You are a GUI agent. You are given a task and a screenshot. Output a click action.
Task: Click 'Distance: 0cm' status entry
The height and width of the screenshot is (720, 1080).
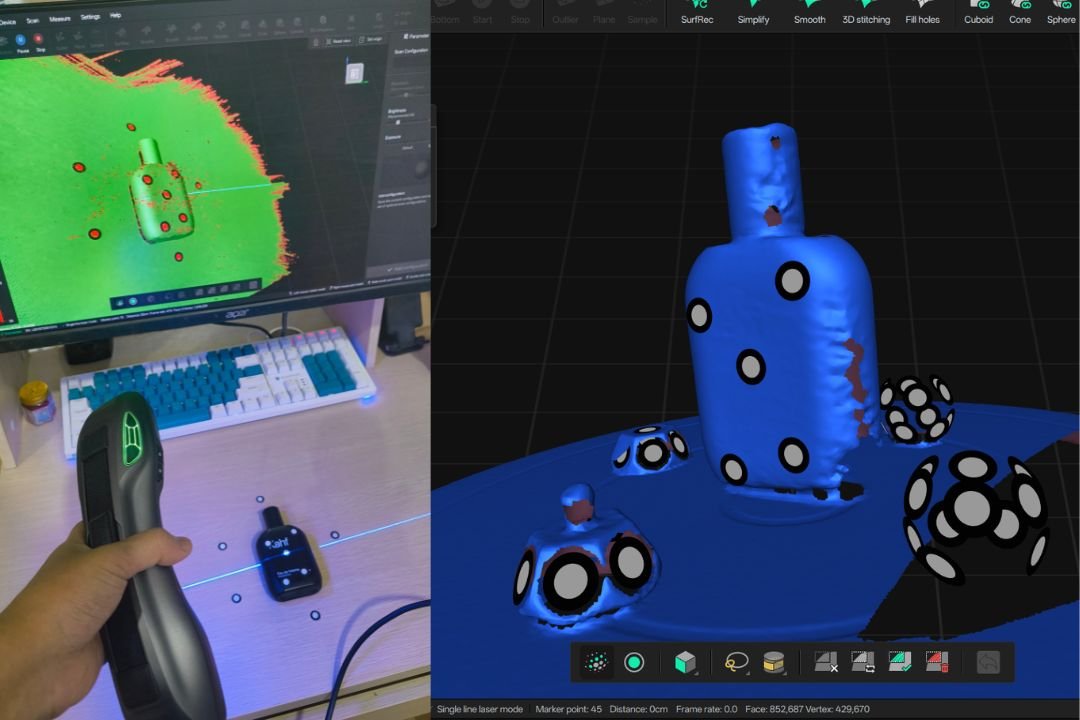pos(638,709)
